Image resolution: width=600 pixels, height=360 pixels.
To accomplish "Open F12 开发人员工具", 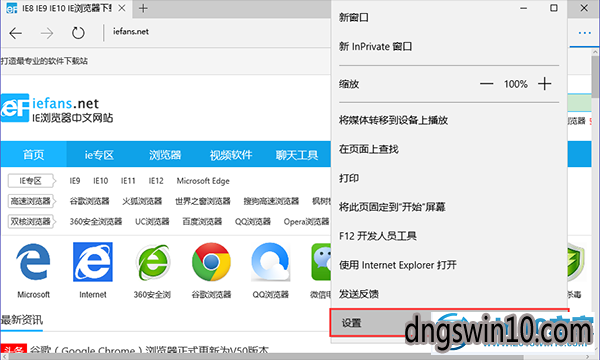I will 449,236.
